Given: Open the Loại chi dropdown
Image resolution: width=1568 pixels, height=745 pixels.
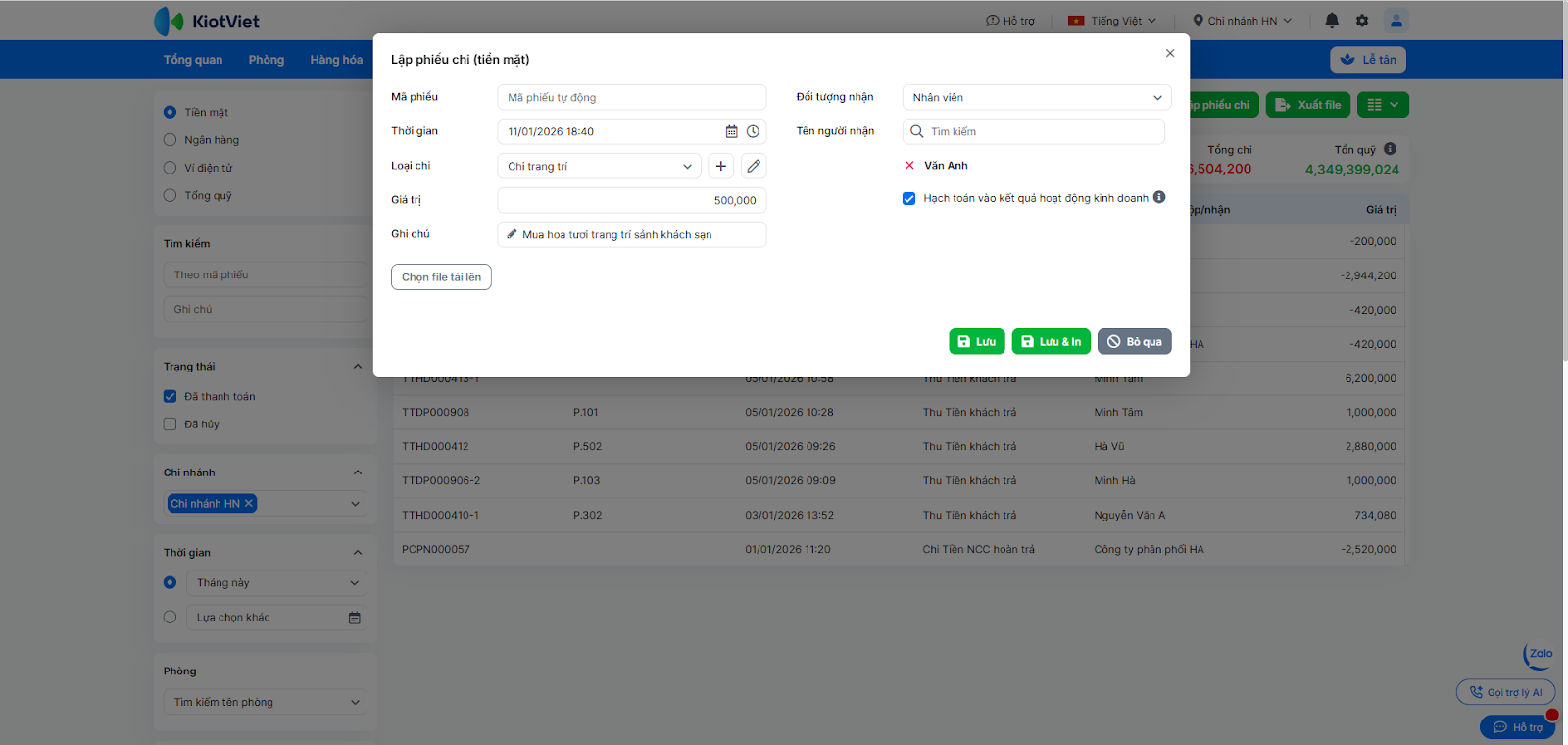Looking at the screenshot, I should (x=599, y=166).
